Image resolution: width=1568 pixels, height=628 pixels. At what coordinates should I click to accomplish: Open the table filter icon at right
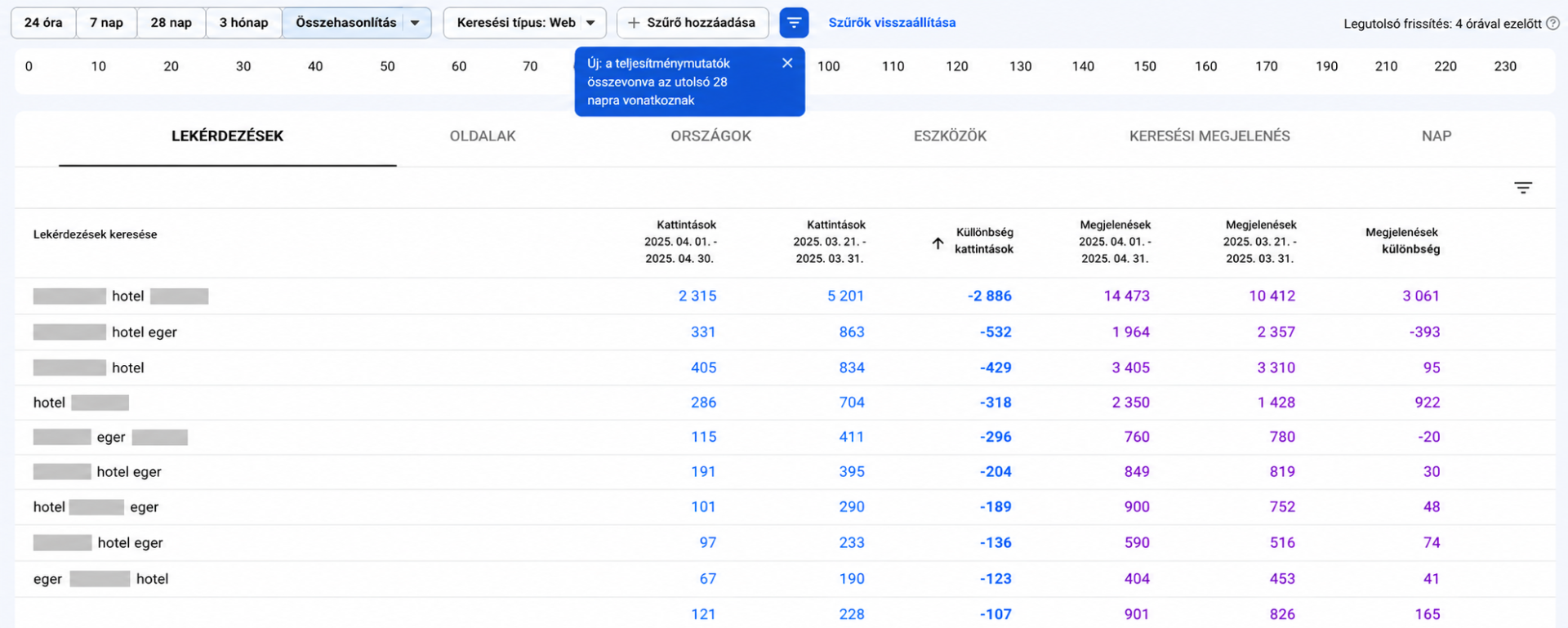(1523, 188)
